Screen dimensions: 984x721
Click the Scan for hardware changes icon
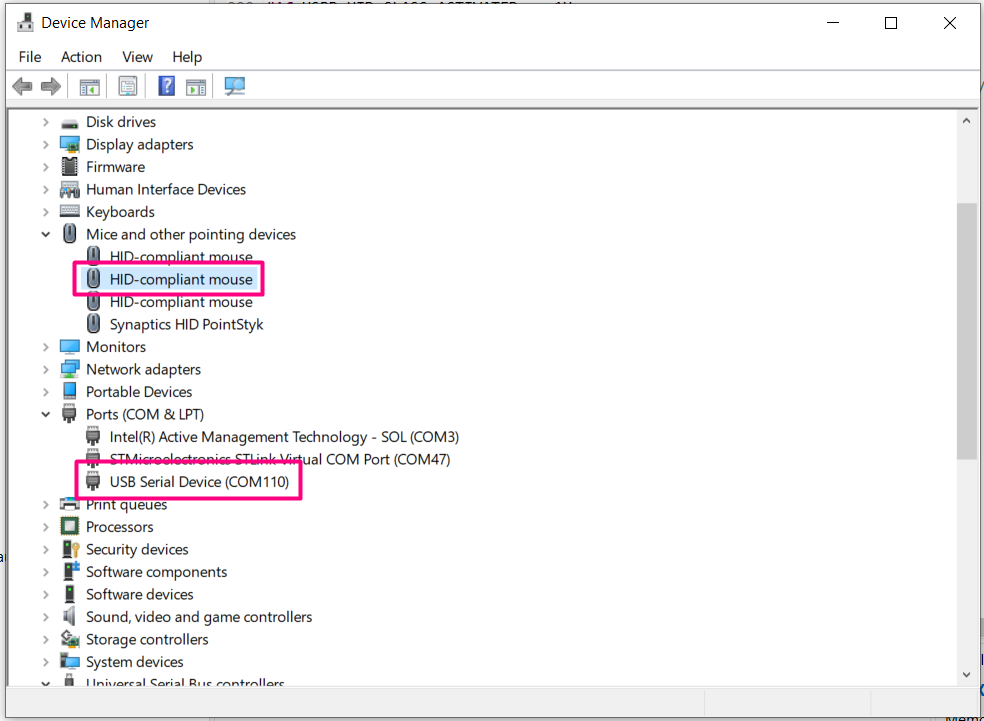coord(234,86)
